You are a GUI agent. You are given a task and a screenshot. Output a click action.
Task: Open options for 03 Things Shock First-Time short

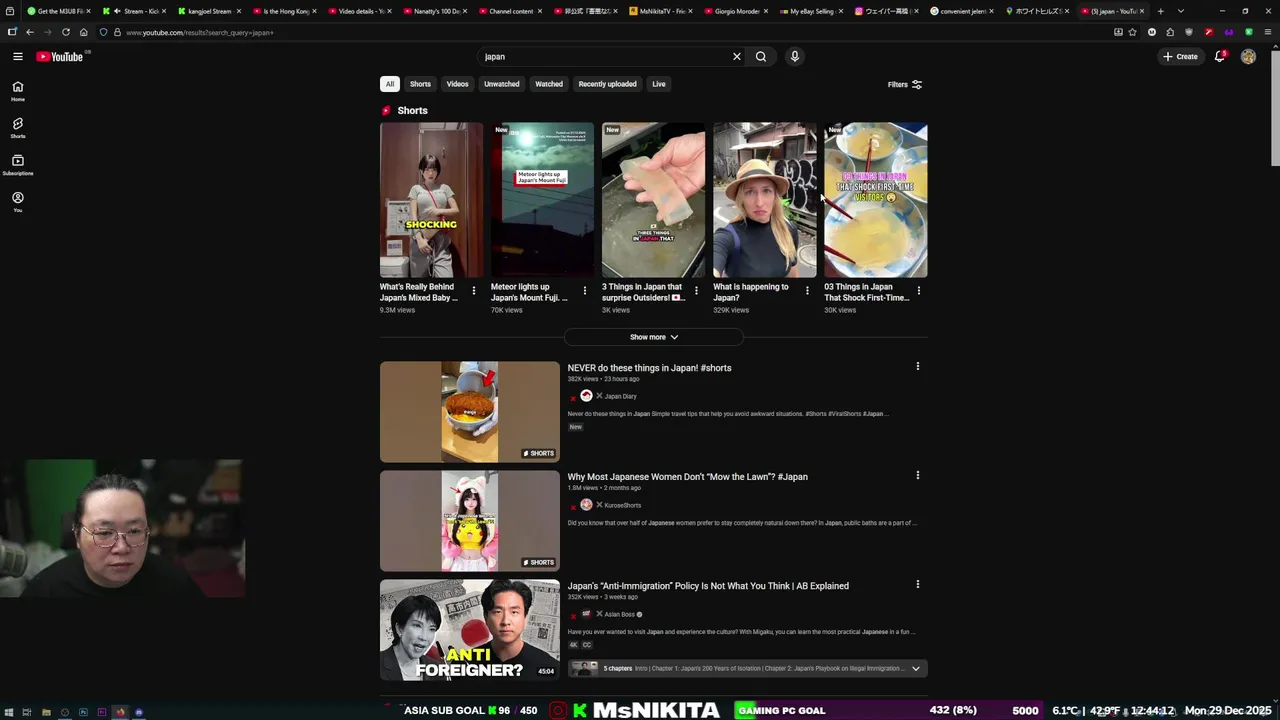[919, 291]
